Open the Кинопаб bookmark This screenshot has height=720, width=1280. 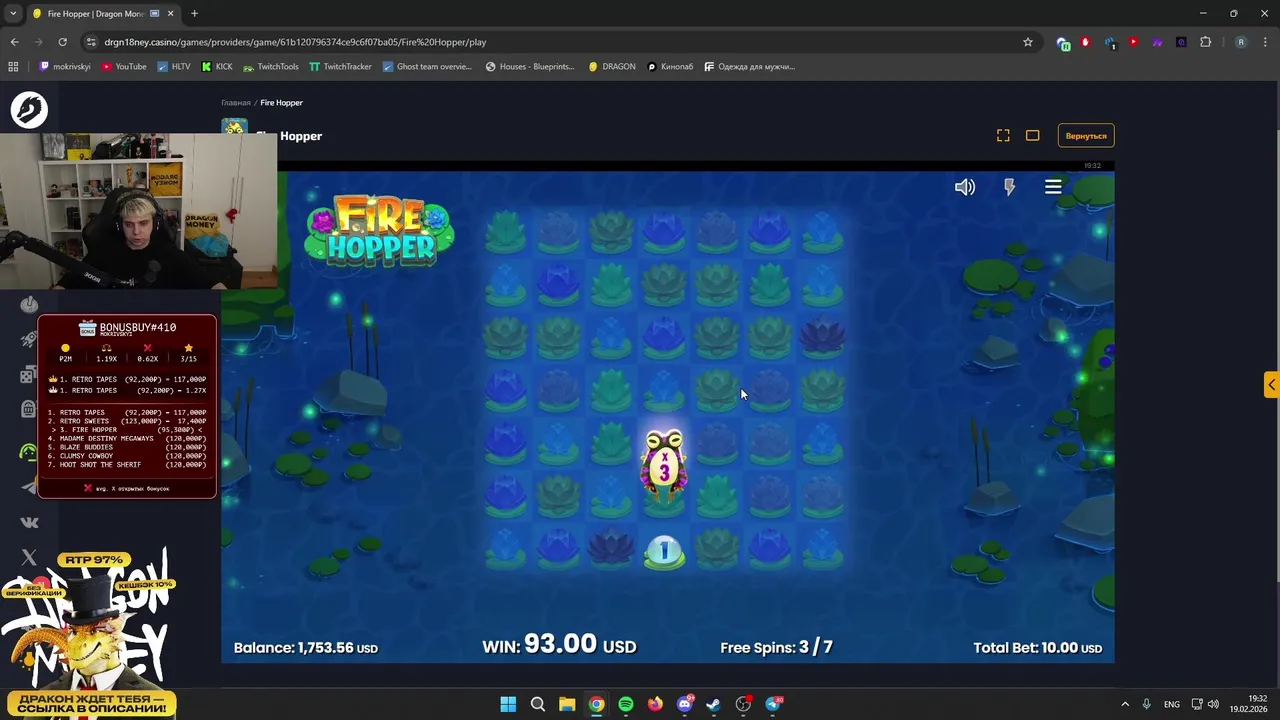click(x=670, y=67)
